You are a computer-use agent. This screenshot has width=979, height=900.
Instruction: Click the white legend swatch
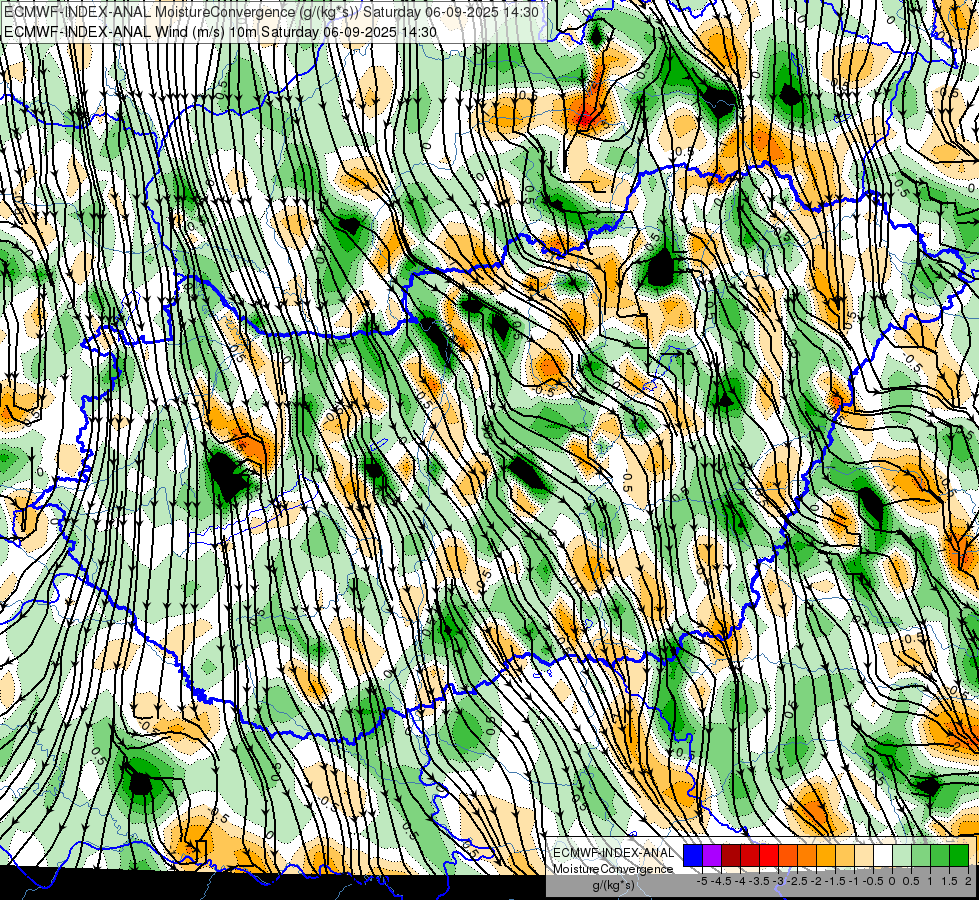pos(883,856)
